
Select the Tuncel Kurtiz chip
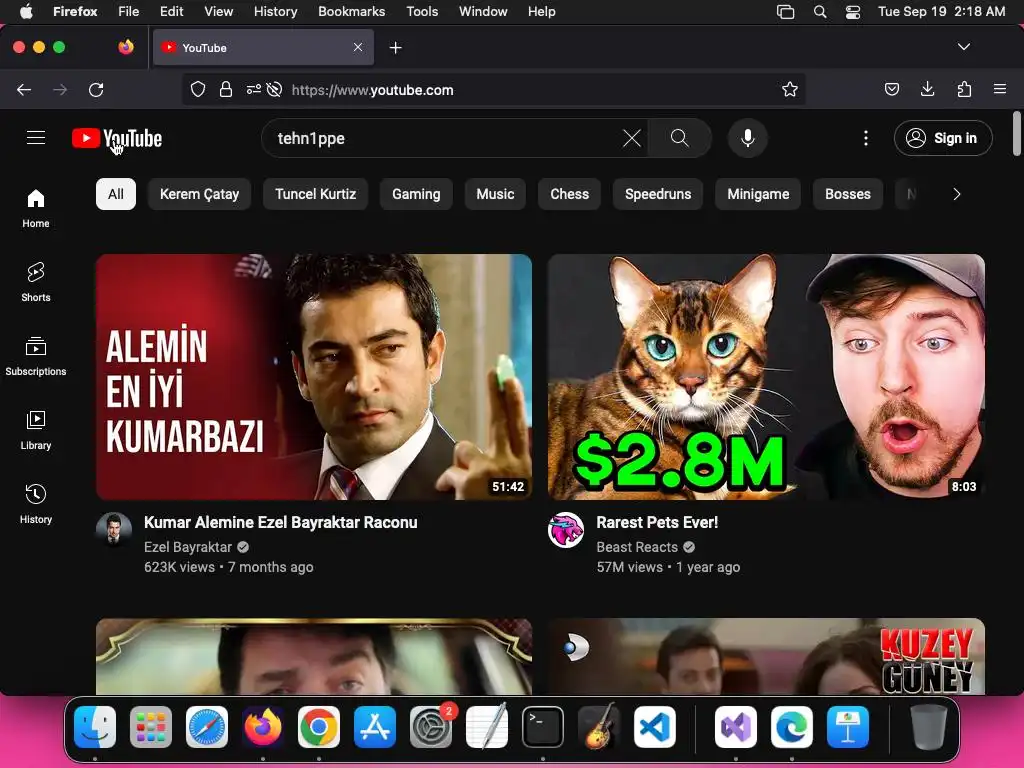click(315, 194)
